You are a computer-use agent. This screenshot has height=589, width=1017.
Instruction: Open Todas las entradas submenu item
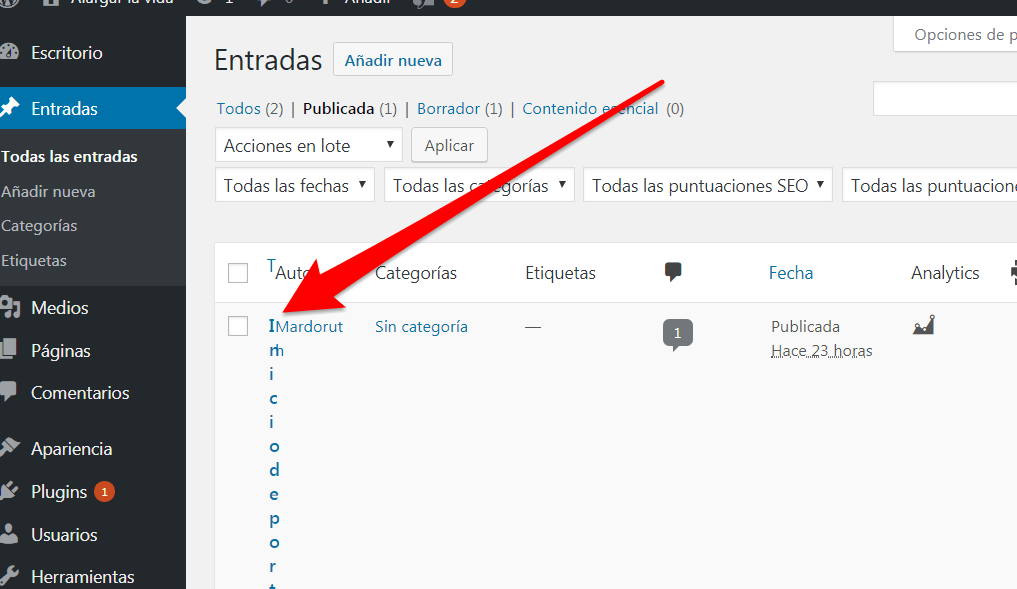pos(69,156)
